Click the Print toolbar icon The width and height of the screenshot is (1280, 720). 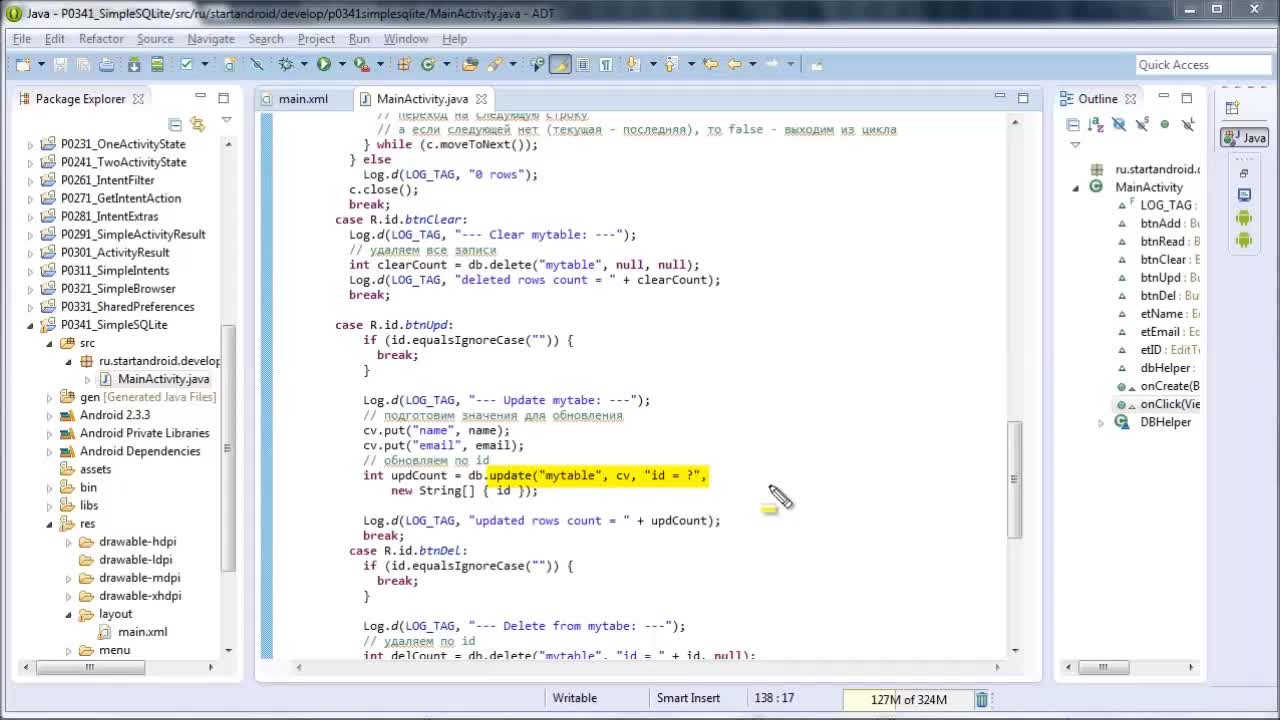coord(106,65)
